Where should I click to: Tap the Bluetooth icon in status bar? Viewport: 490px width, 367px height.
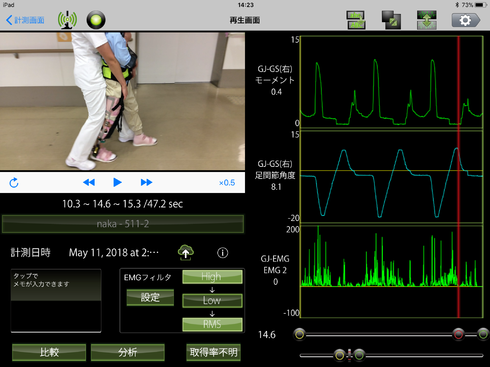point(457,5)
